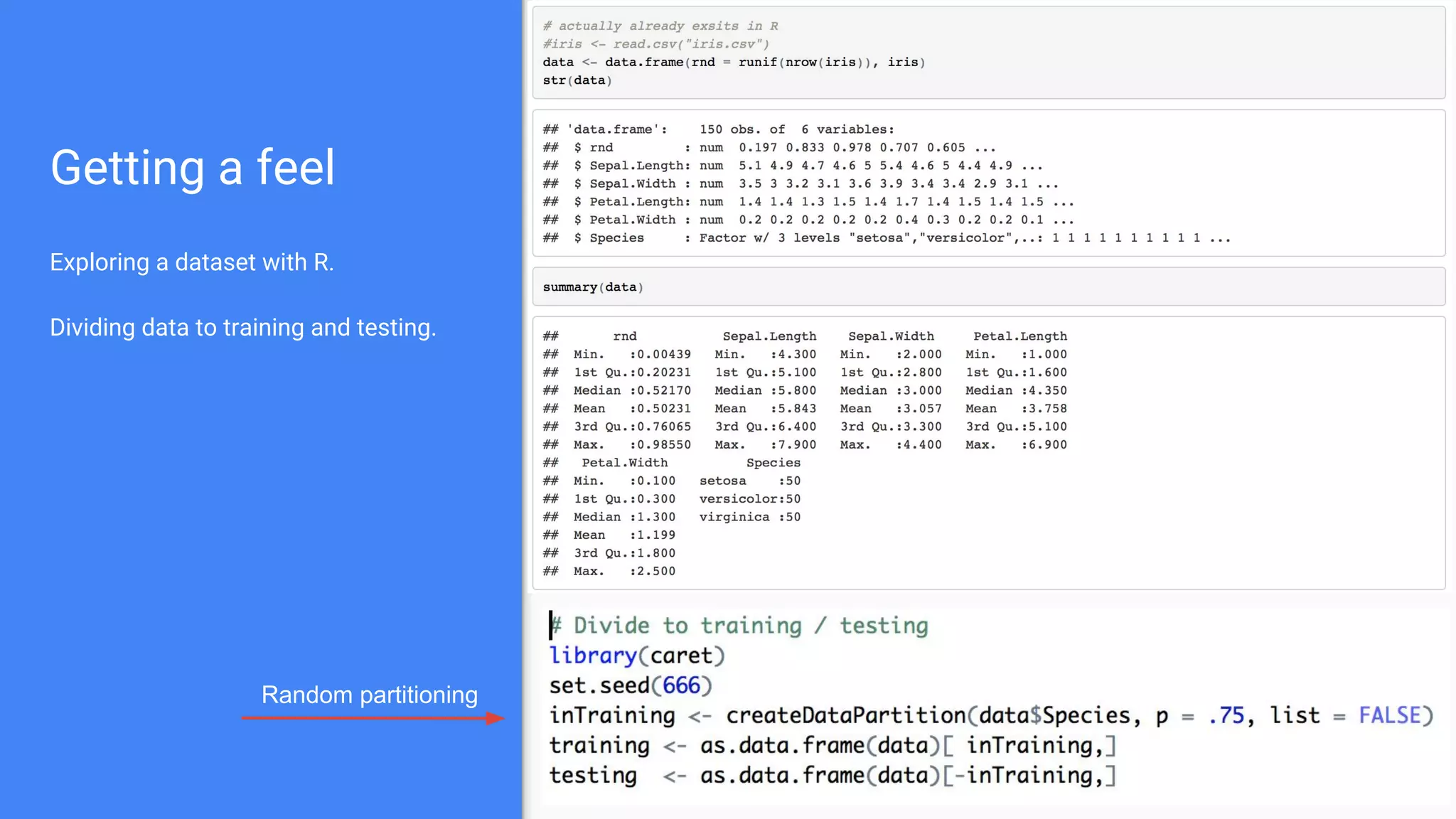Click Sepal.Length 'Mean :5.843' value
The width and height of the screenshot is (1456, 819).
point(766,409)
